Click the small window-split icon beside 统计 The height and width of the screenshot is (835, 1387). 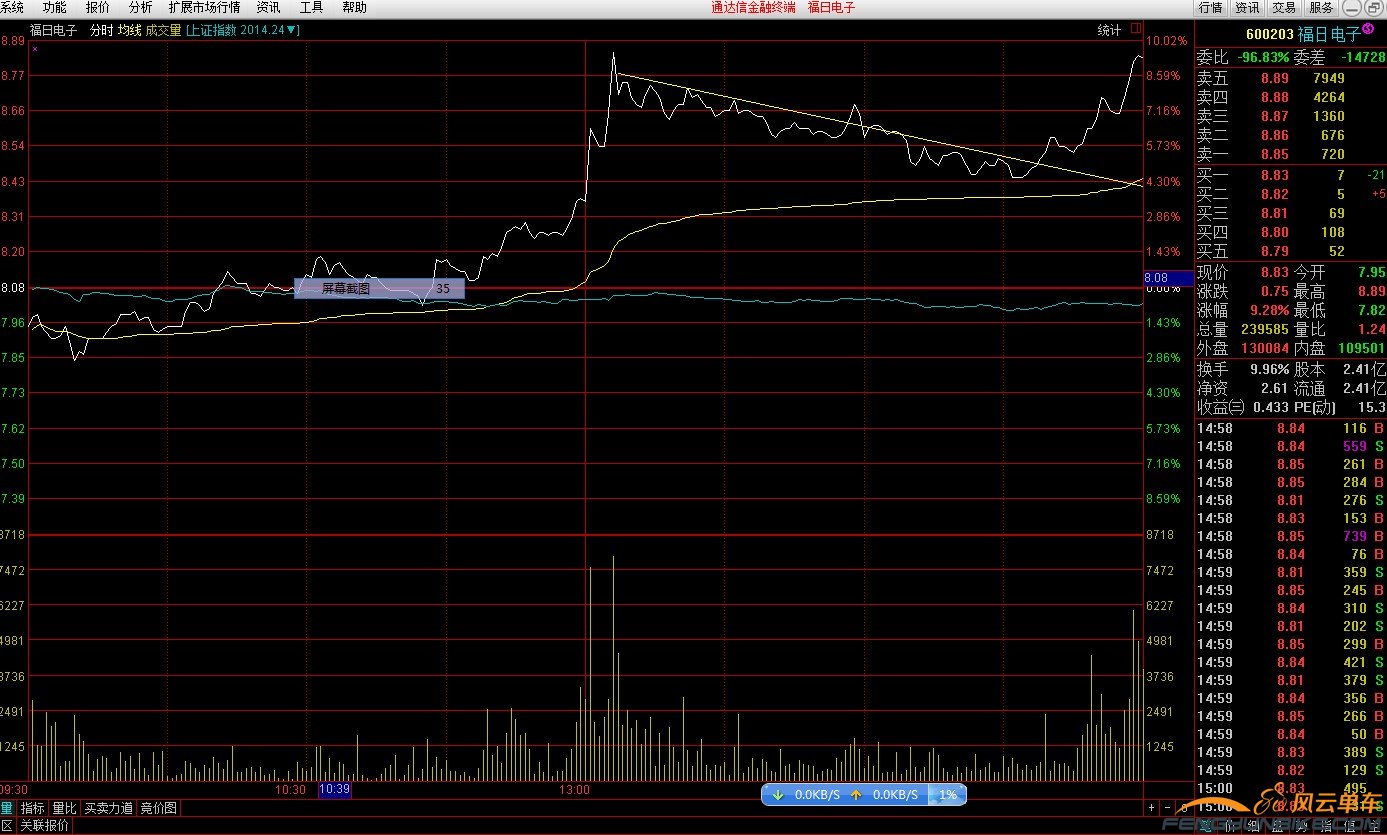(1134, 30)
